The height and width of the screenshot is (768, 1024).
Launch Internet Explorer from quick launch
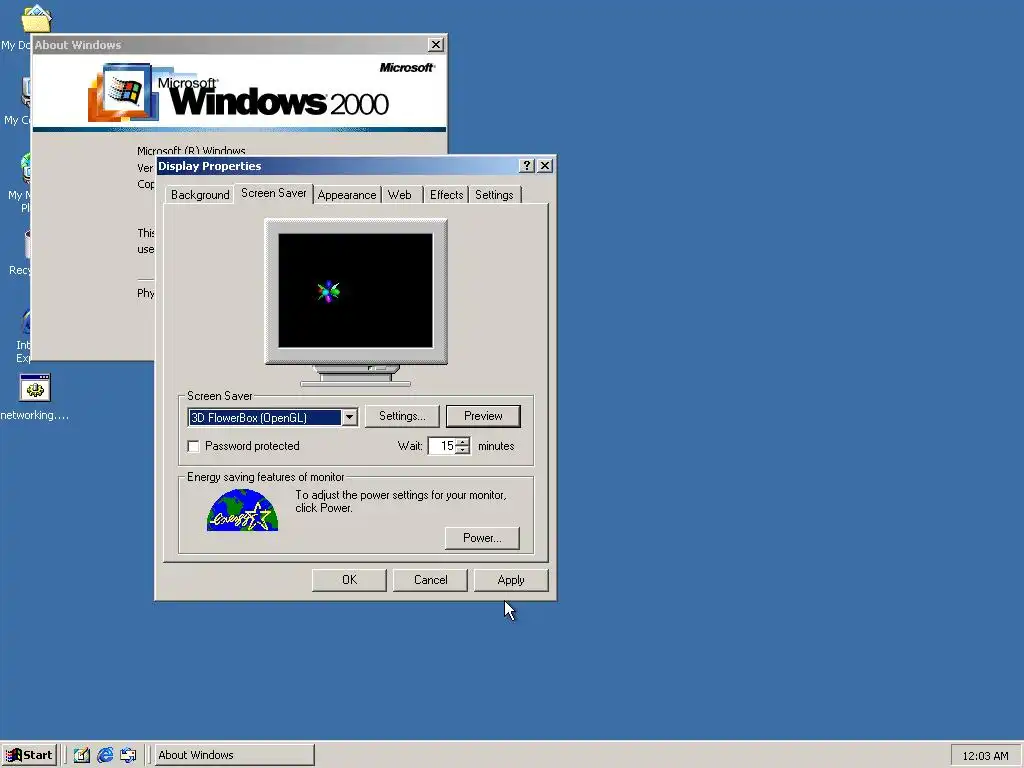(105, 755)
